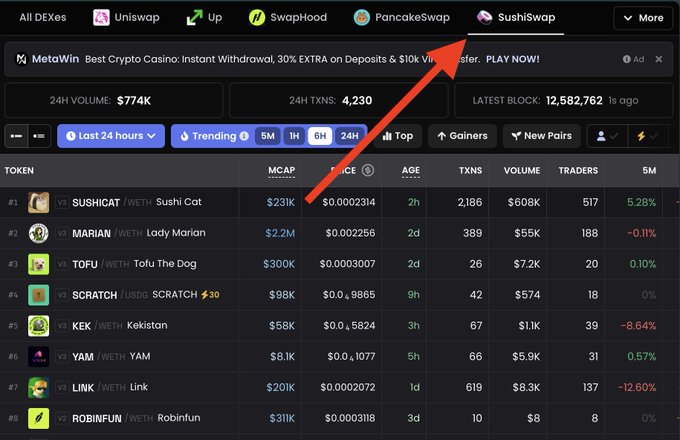Select the 5M trending interval
Image resolution: width=680 pixels, height=440 pixels.
tap(268, 136)
